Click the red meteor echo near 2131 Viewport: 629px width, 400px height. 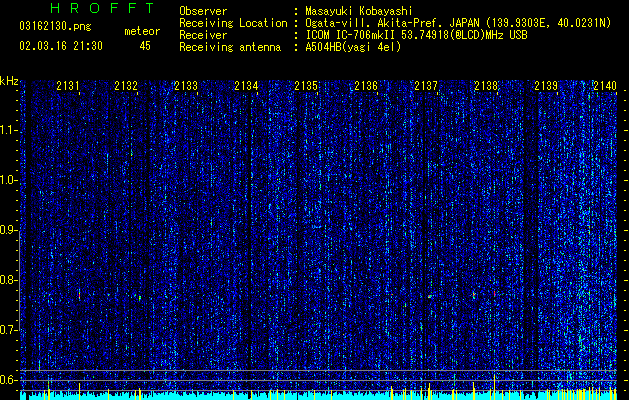coord(79,295)
